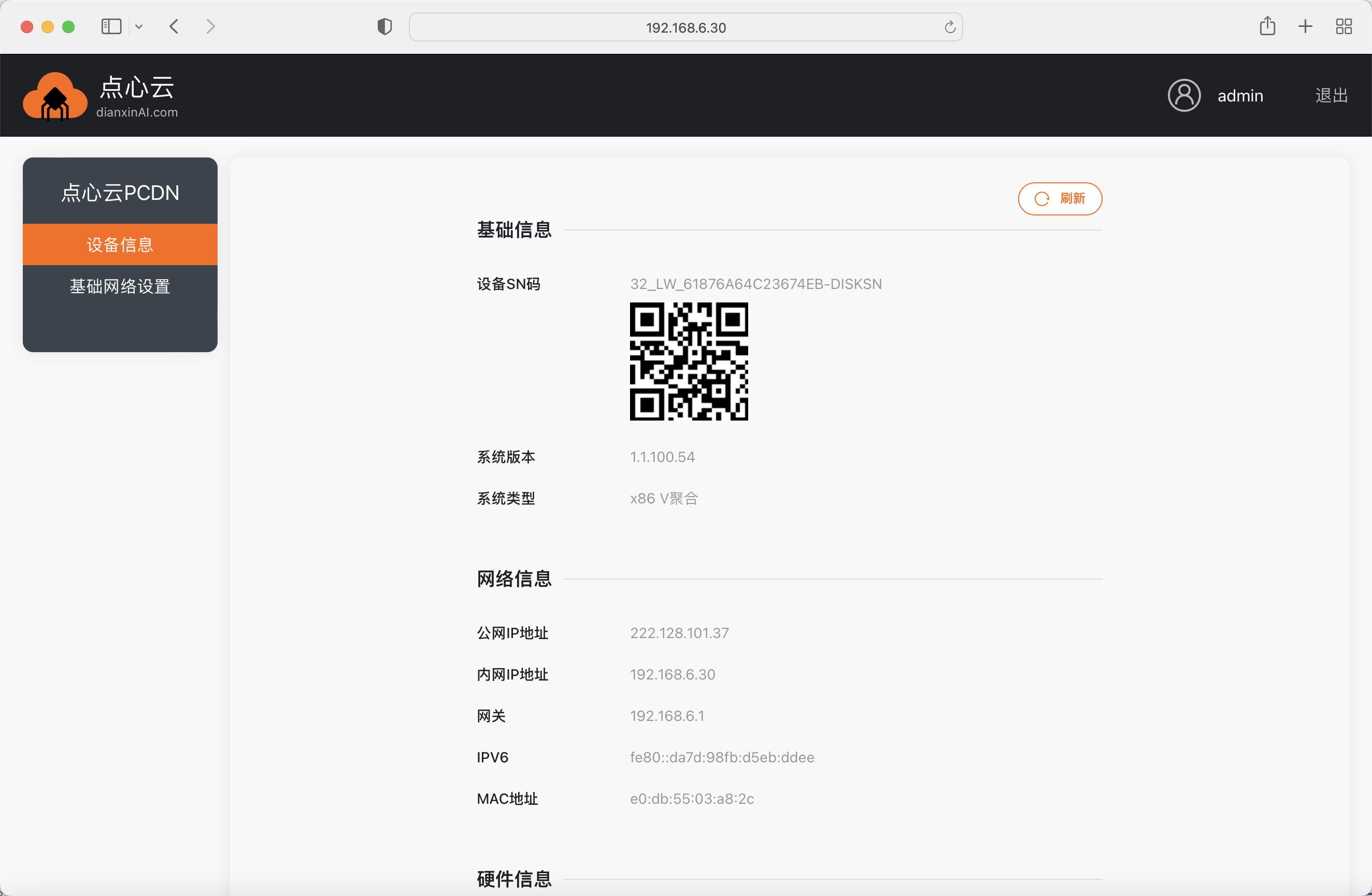Select the SN value 32_LW_61876A64C23674EB-DISKSN
This screenshot has height=896, width=1372.
(756, 284)
